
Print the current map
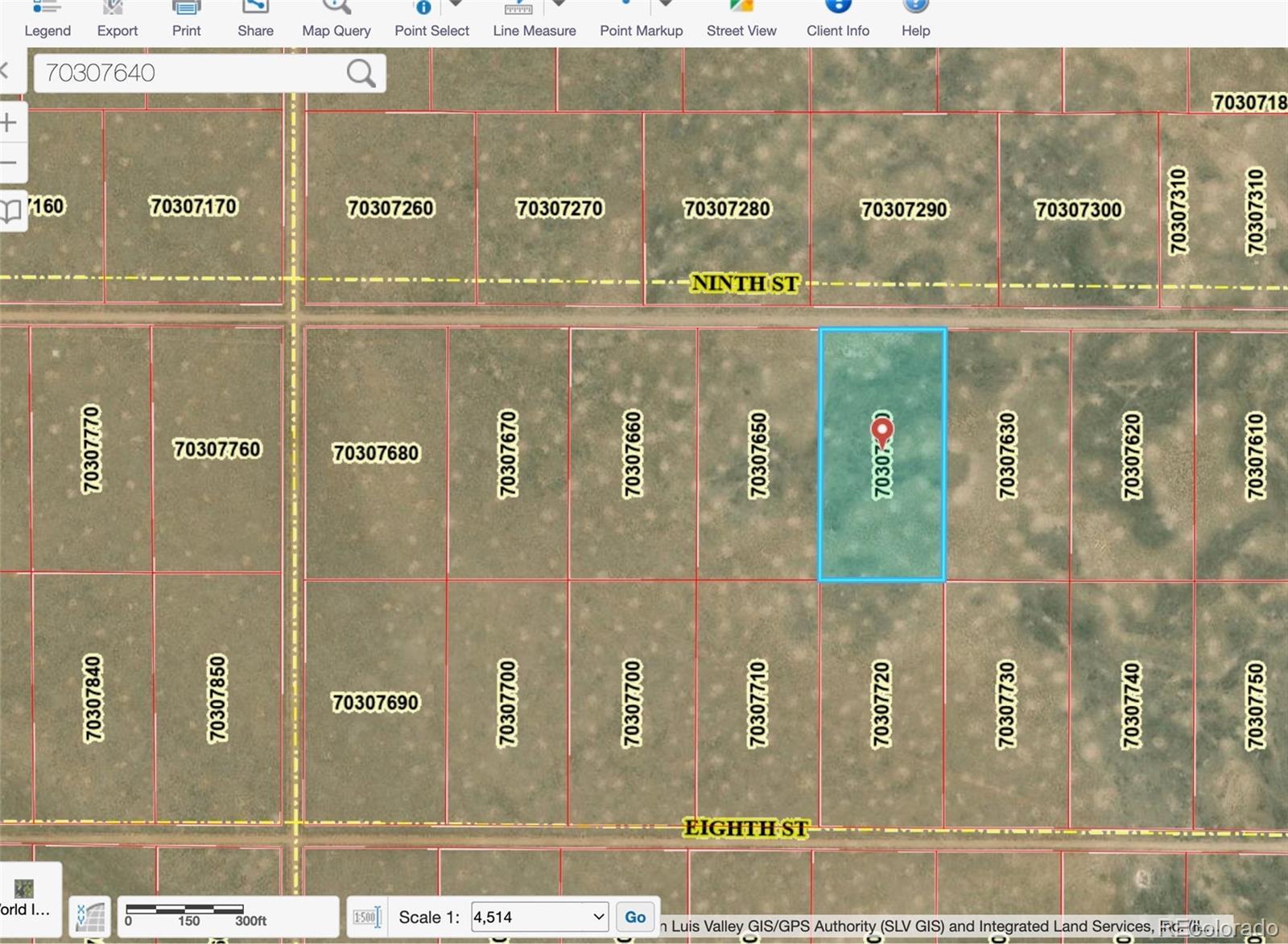coord(186,20)
